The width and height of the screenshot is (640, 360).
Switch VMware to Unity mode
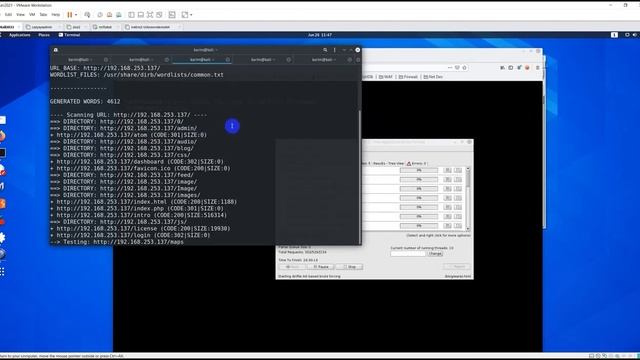coord(160,15)
